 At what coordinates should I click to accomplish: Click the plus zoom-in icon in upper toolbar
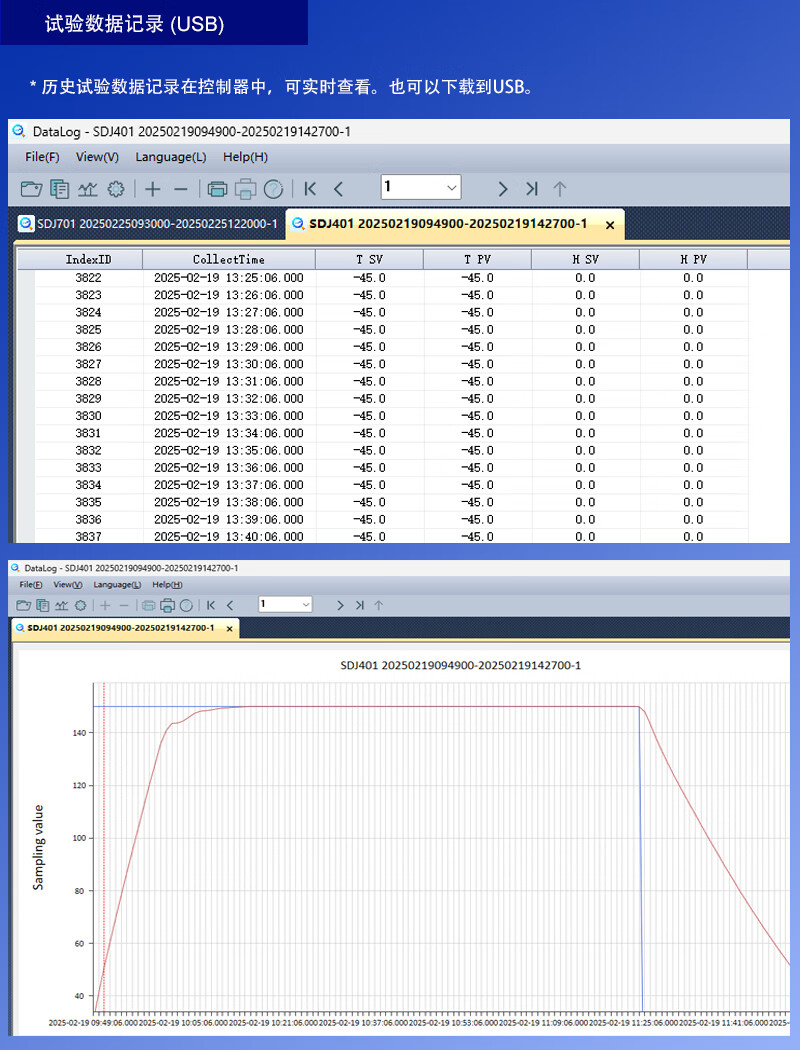click(x=153, y=189)
